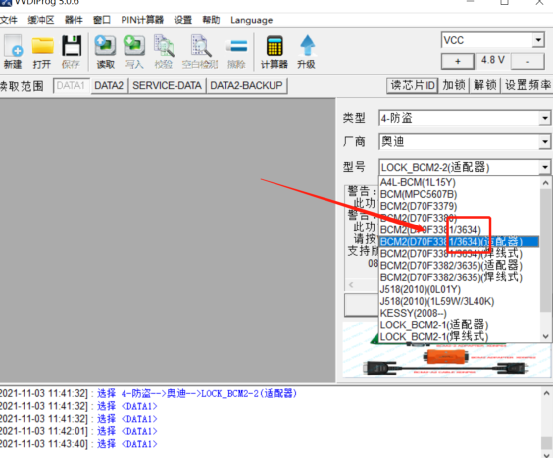Click the 设置频率 button
The height and width of the screenshot is (458, 553).
pos(527,85)
